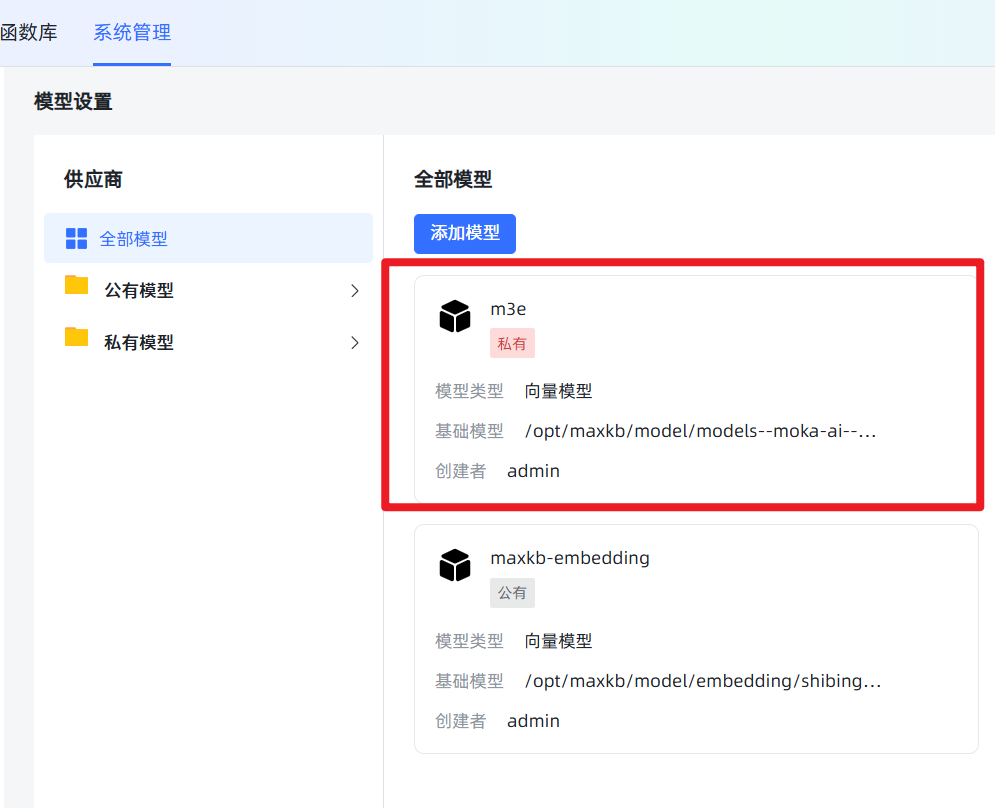Screen dimensions: 995x808
Task: Click the 供应商 panel heading
Action: 93,180
